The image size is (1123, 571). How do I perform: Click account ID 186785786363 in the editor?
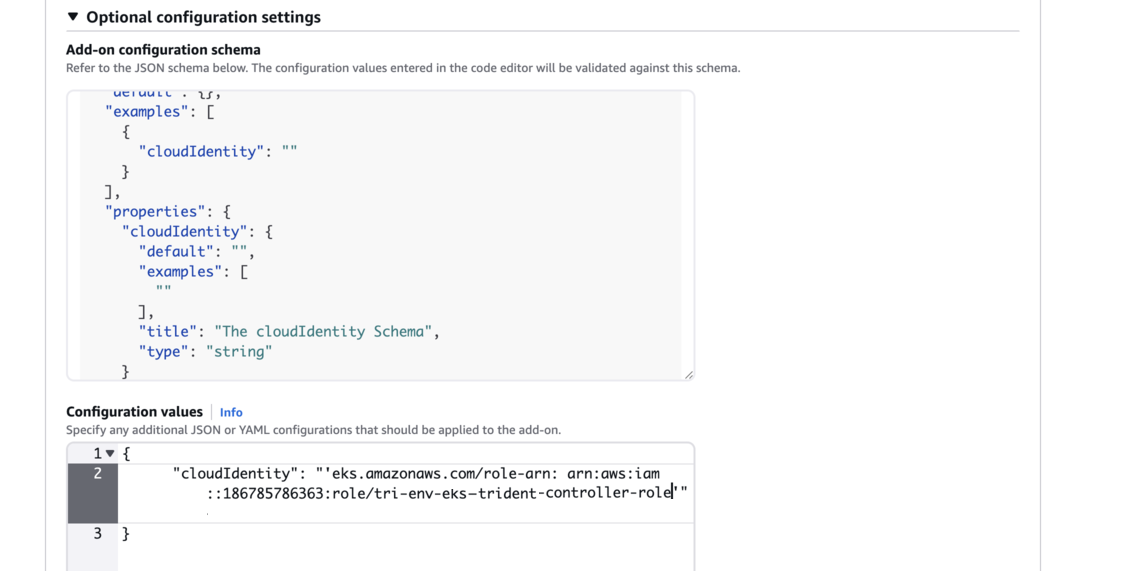[x=269, y=493]
